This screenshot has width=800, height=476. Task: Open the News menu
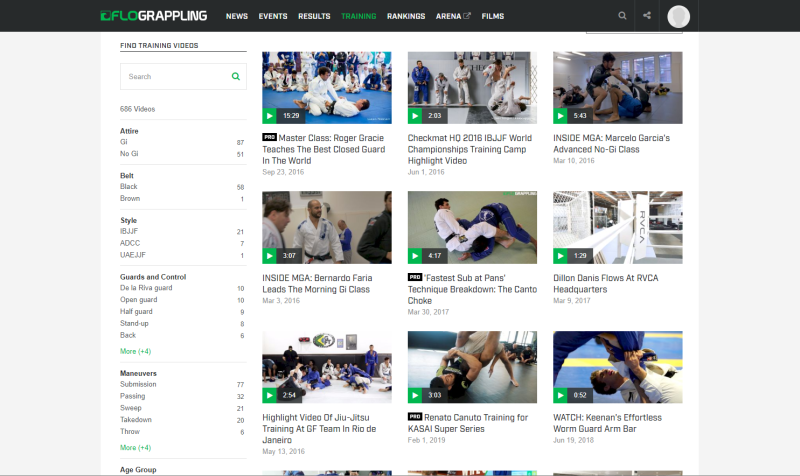(x=237, y=16)
